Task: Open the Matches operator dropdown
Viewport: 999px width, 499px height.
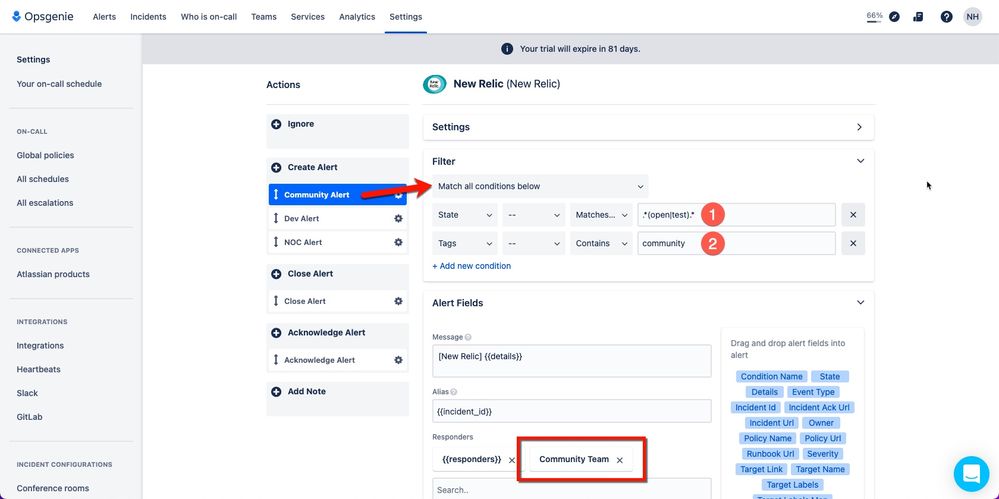Action: pos(601,215)
